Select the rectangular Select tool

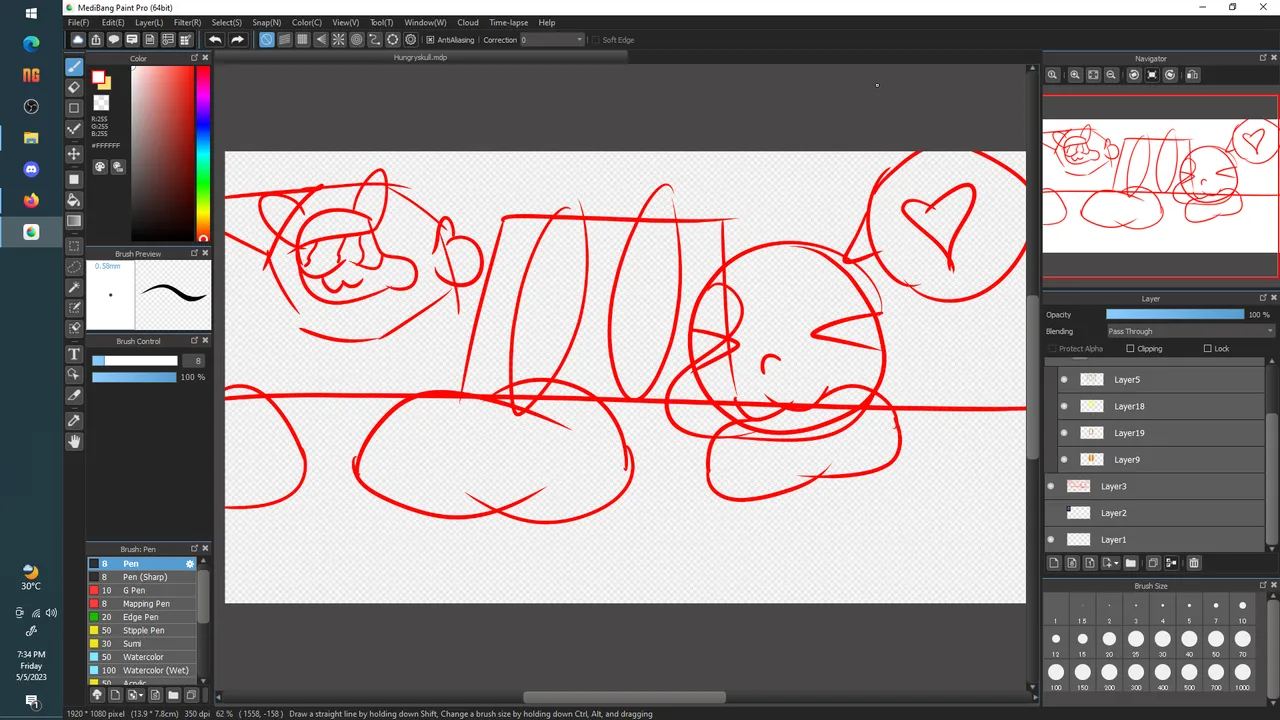tap(74, 246)
